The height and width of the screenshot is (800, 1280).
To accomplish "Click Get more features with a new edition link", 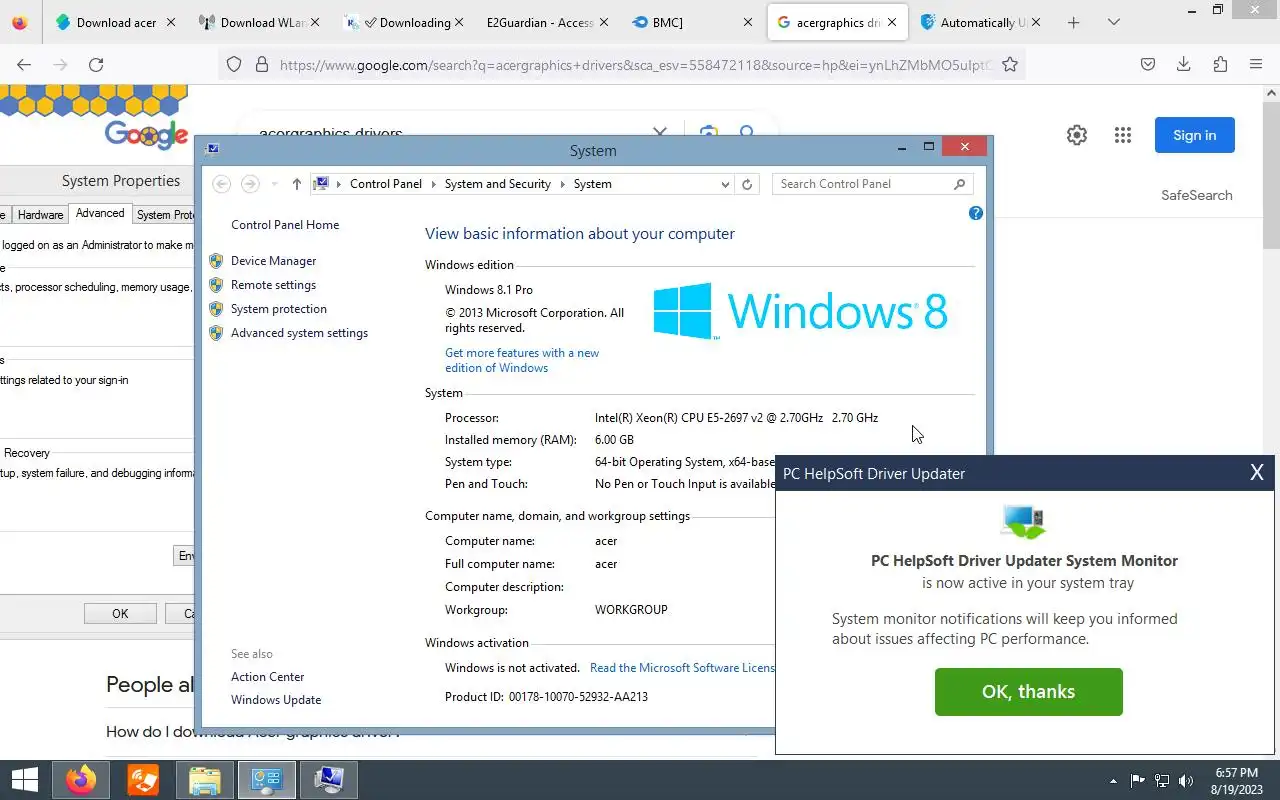I will click(x=522, y=360).
